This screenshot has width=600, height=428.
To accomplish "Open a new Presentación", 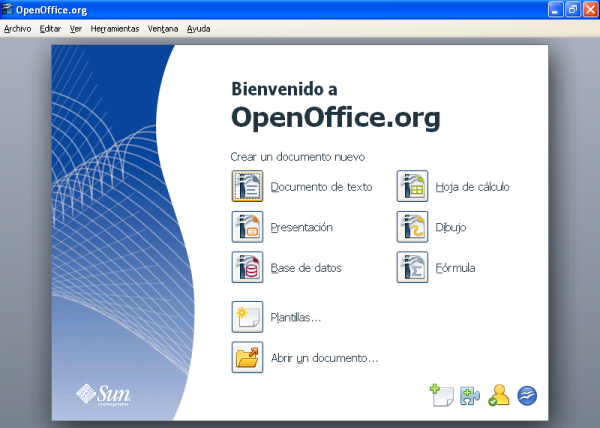I will [247, 227].
